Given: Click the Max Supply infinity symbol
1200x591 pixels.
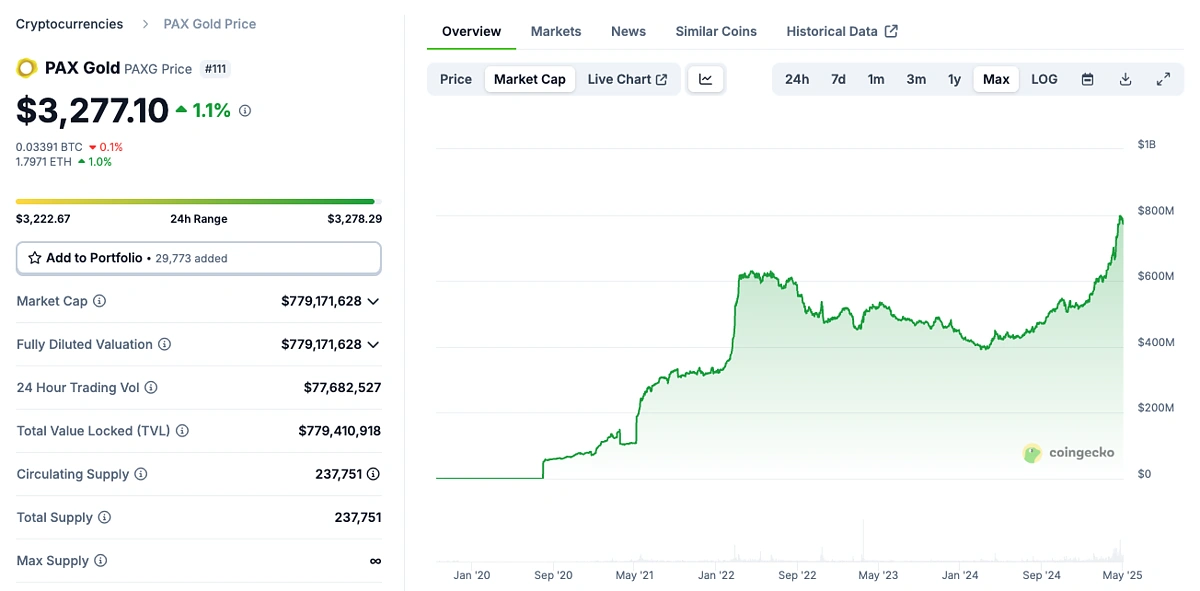Looking at the screenshot, I should [x=375, y=561].
